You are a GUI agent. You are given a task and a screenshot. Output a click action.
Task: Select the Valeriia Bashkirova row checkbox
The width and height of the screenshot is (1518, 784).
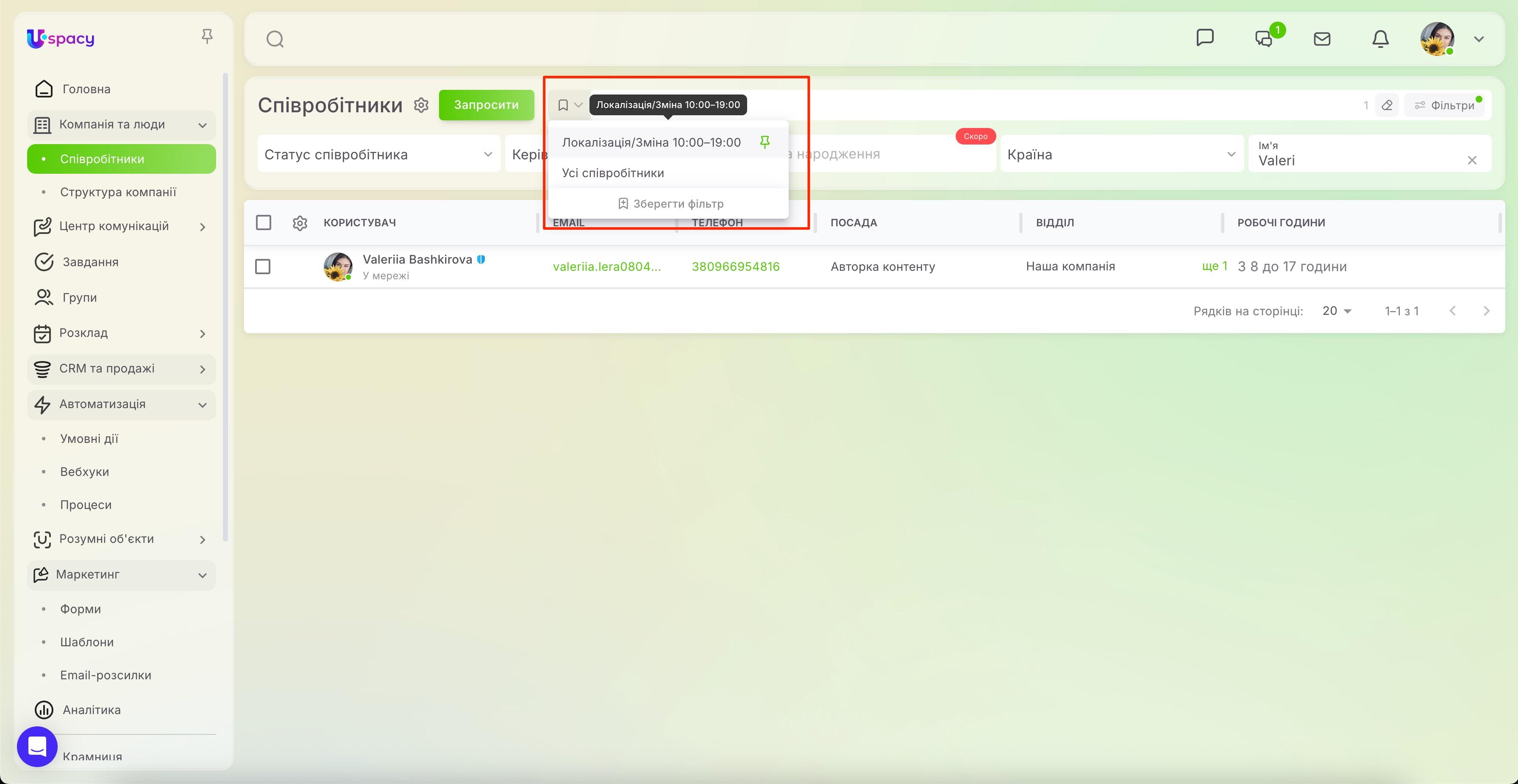263,267
